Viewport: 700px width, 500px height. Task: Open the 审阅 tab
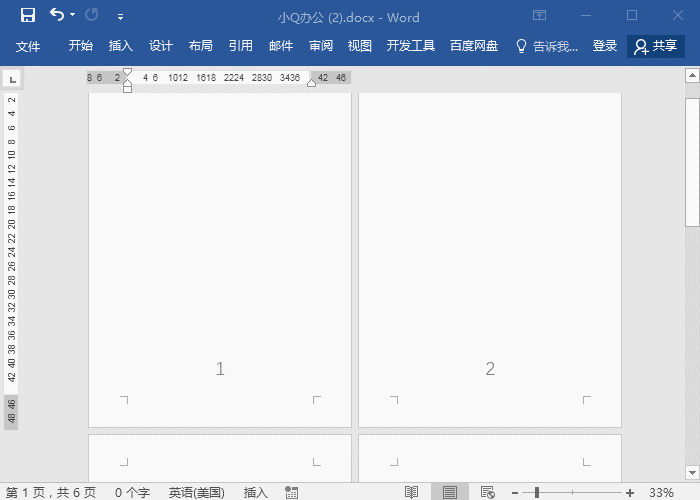tap(321, 46)
